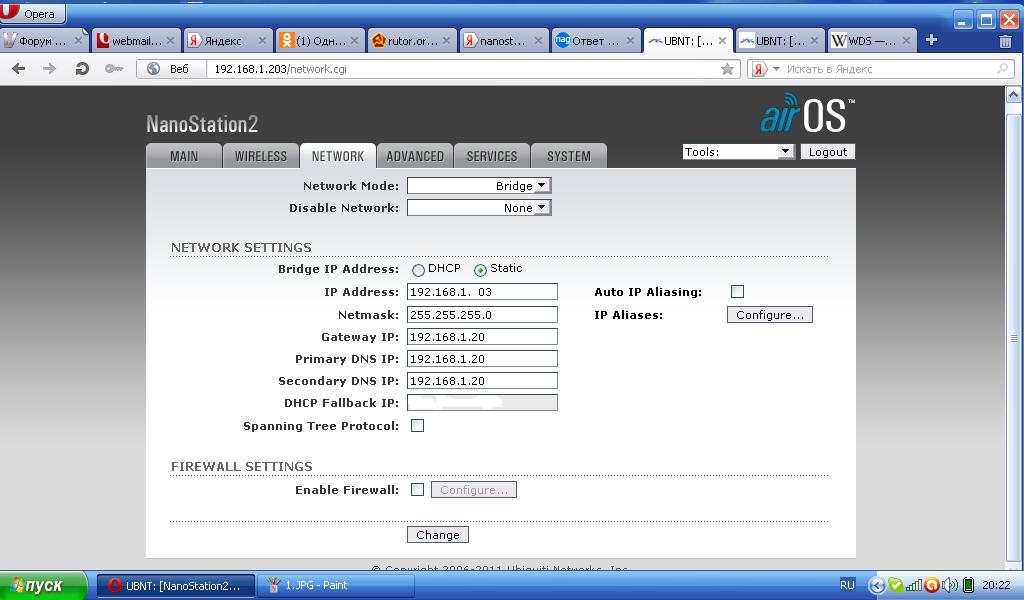Close the rutor.or tab
1024x600 pixels.
pos(446,40)
